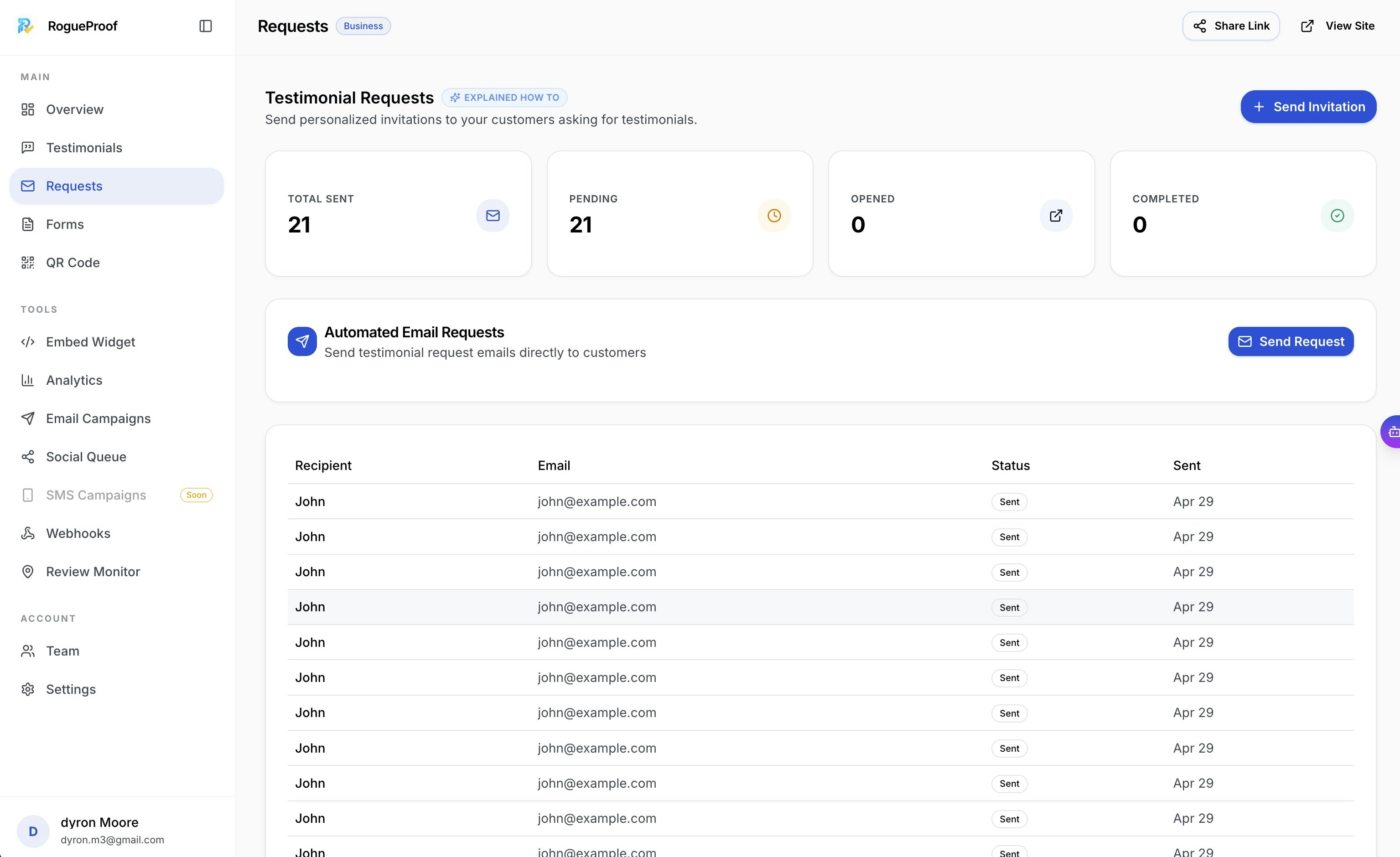Click the Total Sent value 21
The image size is (1400, 857).
pyautogui.click(x=299, y=225)
